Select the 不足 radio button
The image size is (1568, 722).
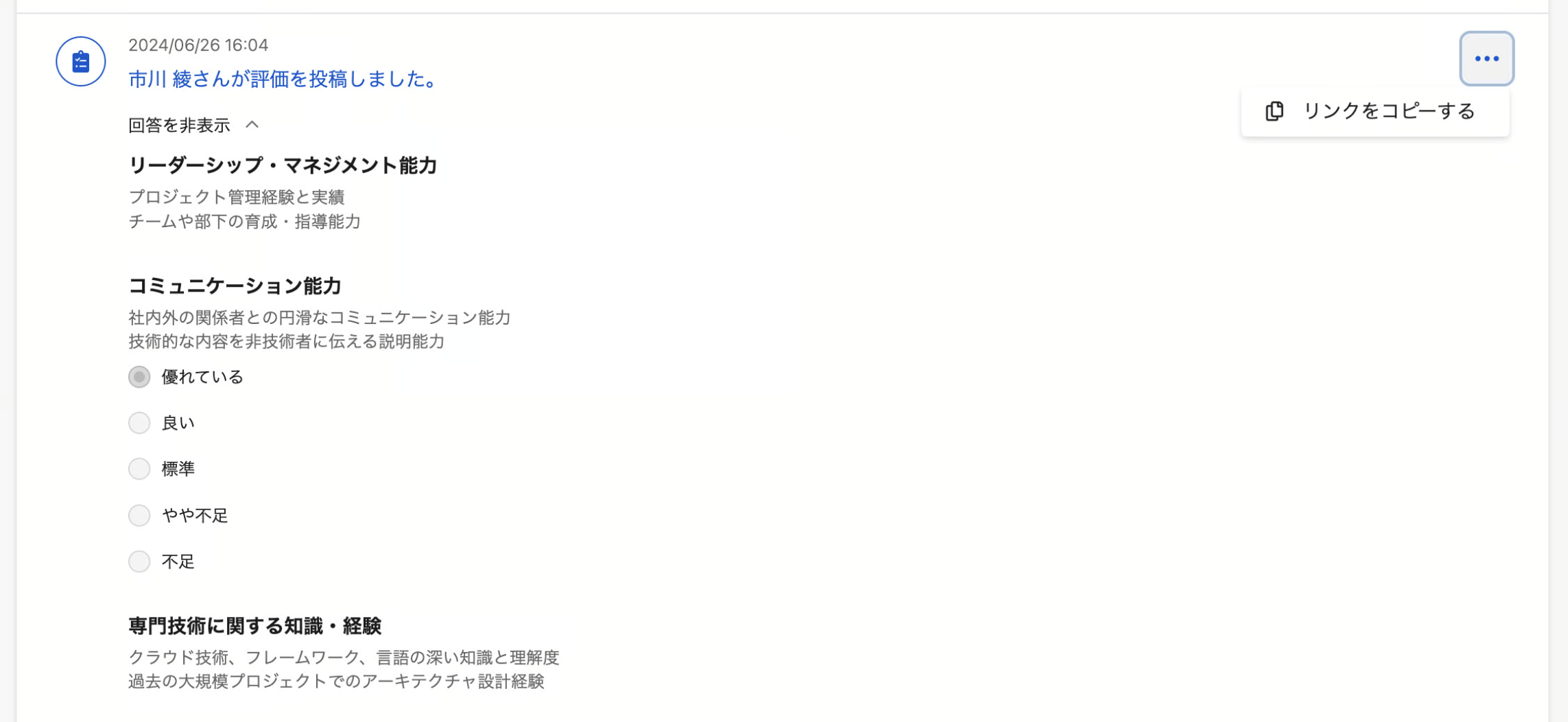click(139, 562)
